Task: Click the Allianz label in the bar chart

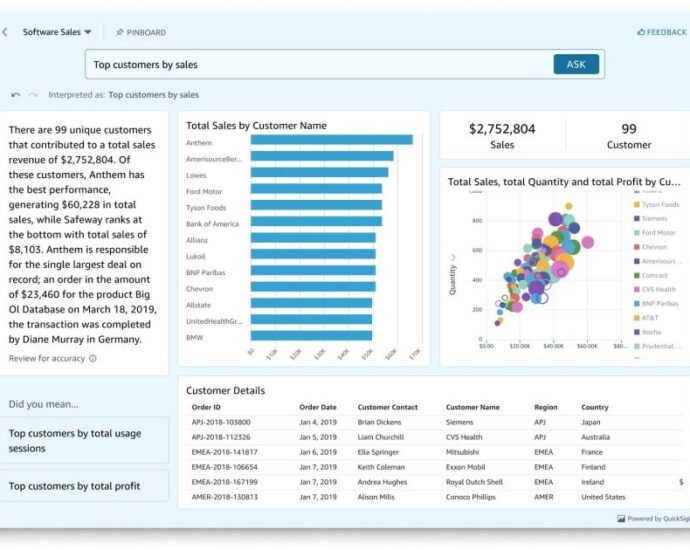Action: point(197,240)
